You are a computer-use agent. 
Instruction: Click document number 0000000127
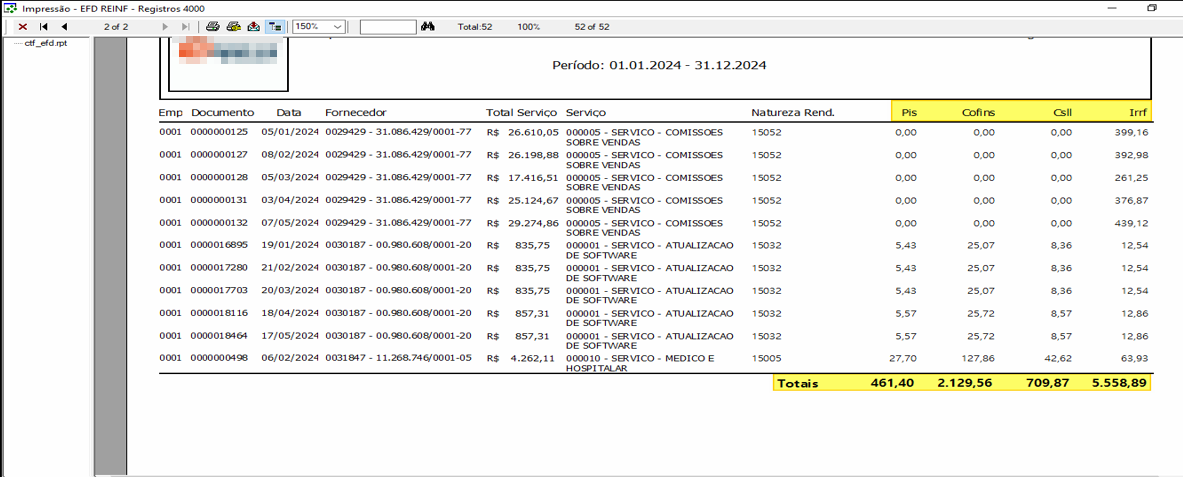click(219, 155)
